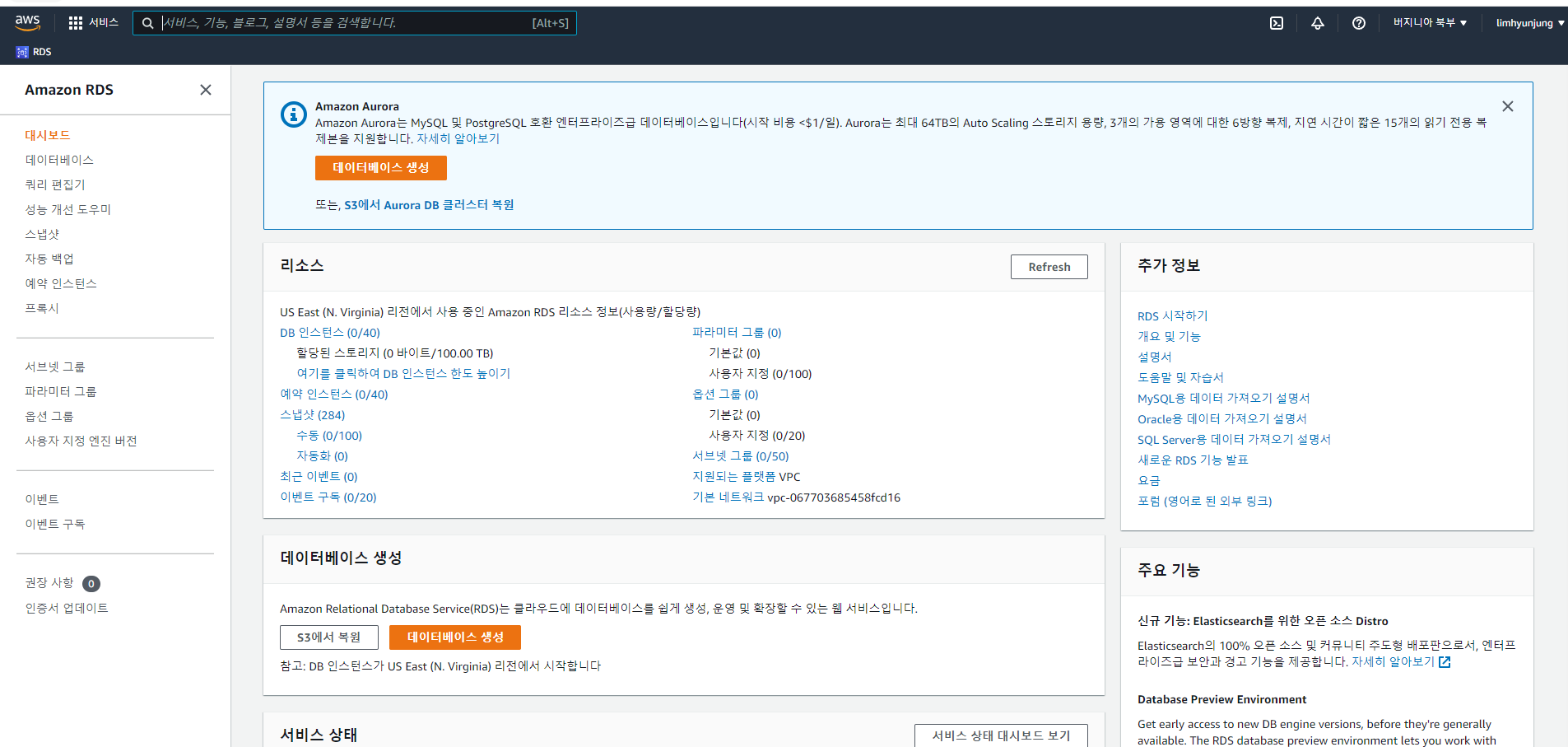Image resolution: width=1568 pixels, height=747 pixels.
Task: Click orange 데이터베이스 생성 button in create section
Action: [455, 637]
